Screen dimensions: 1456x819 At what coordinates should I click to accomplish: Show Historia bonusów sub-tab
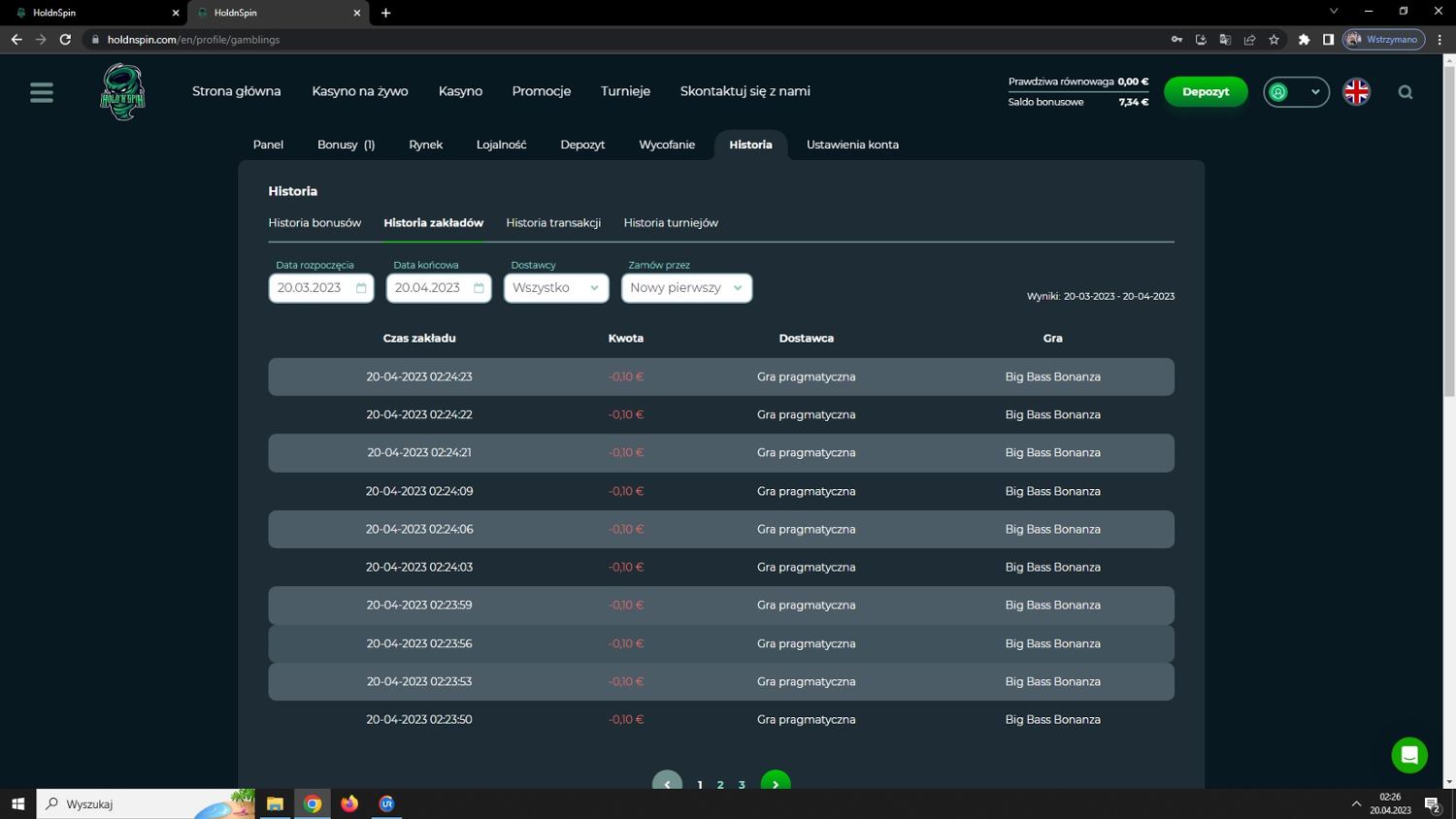[x=314, y=223]
